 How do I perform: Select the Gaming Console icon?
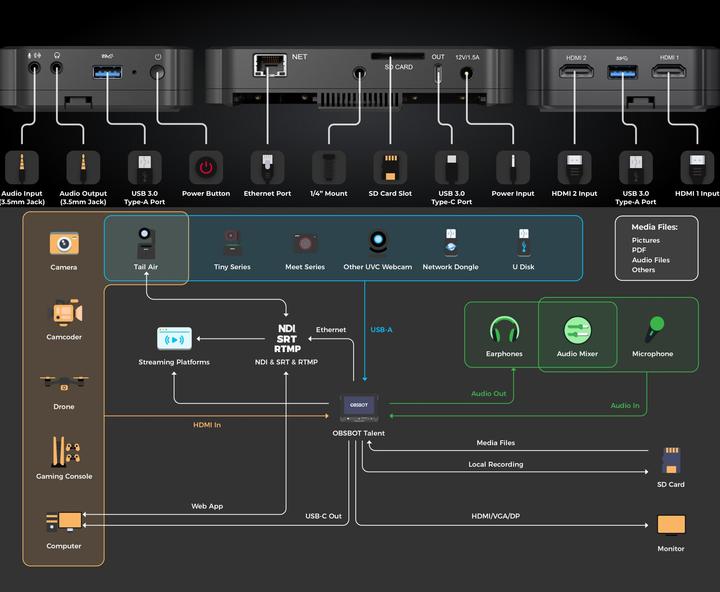click(65, 451)
